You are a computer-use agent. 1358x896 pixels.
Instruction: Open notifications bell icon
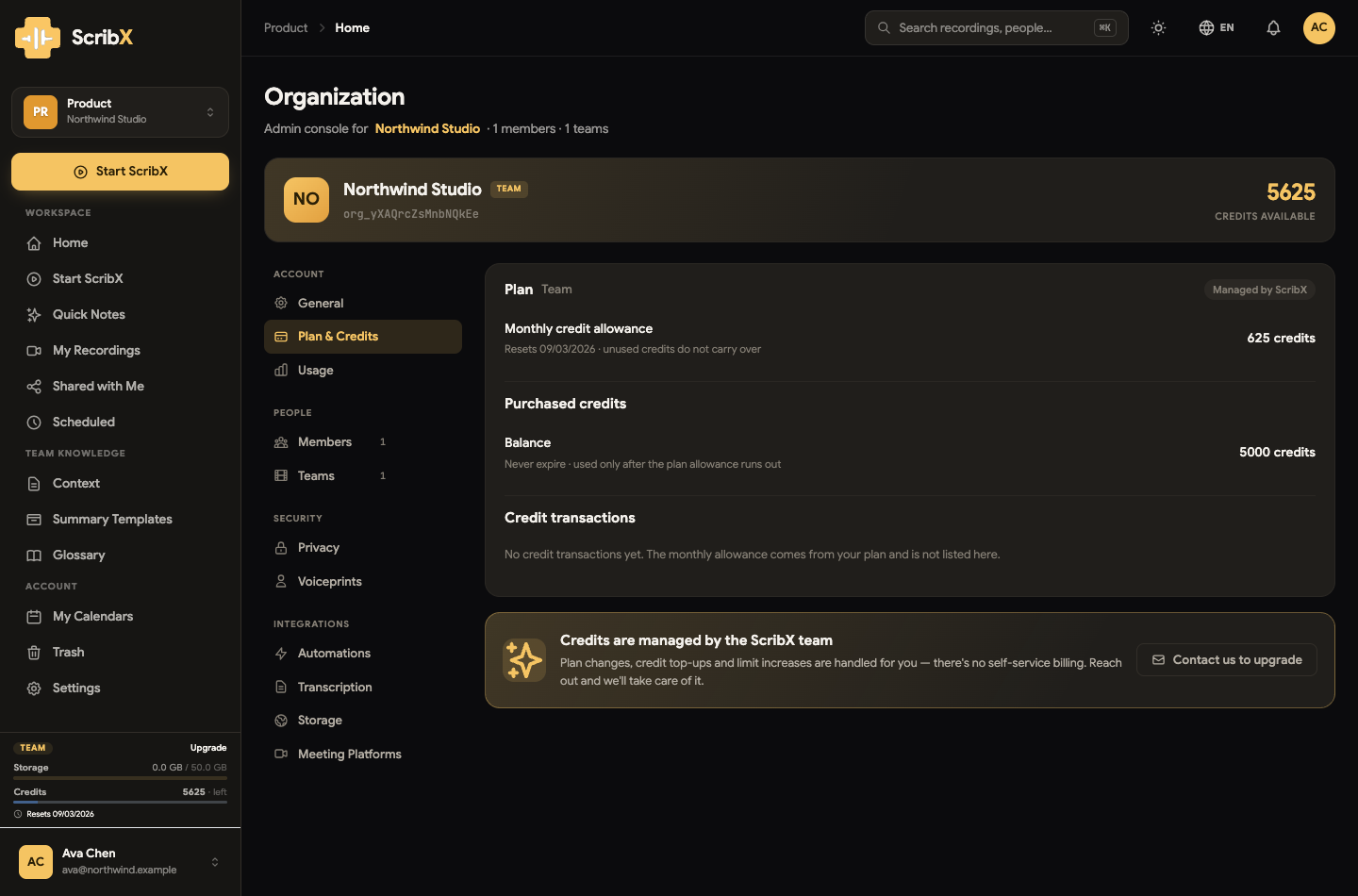click(x=1273, y=28)
